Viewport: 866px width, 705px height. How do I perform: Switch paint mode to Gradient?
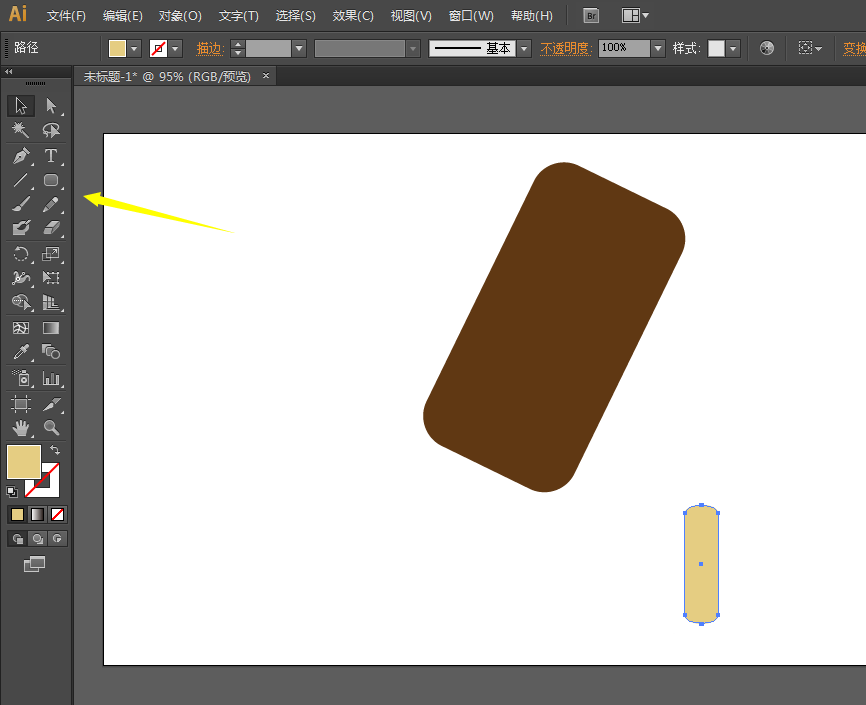pyautogui.click(x=37, y=514)
